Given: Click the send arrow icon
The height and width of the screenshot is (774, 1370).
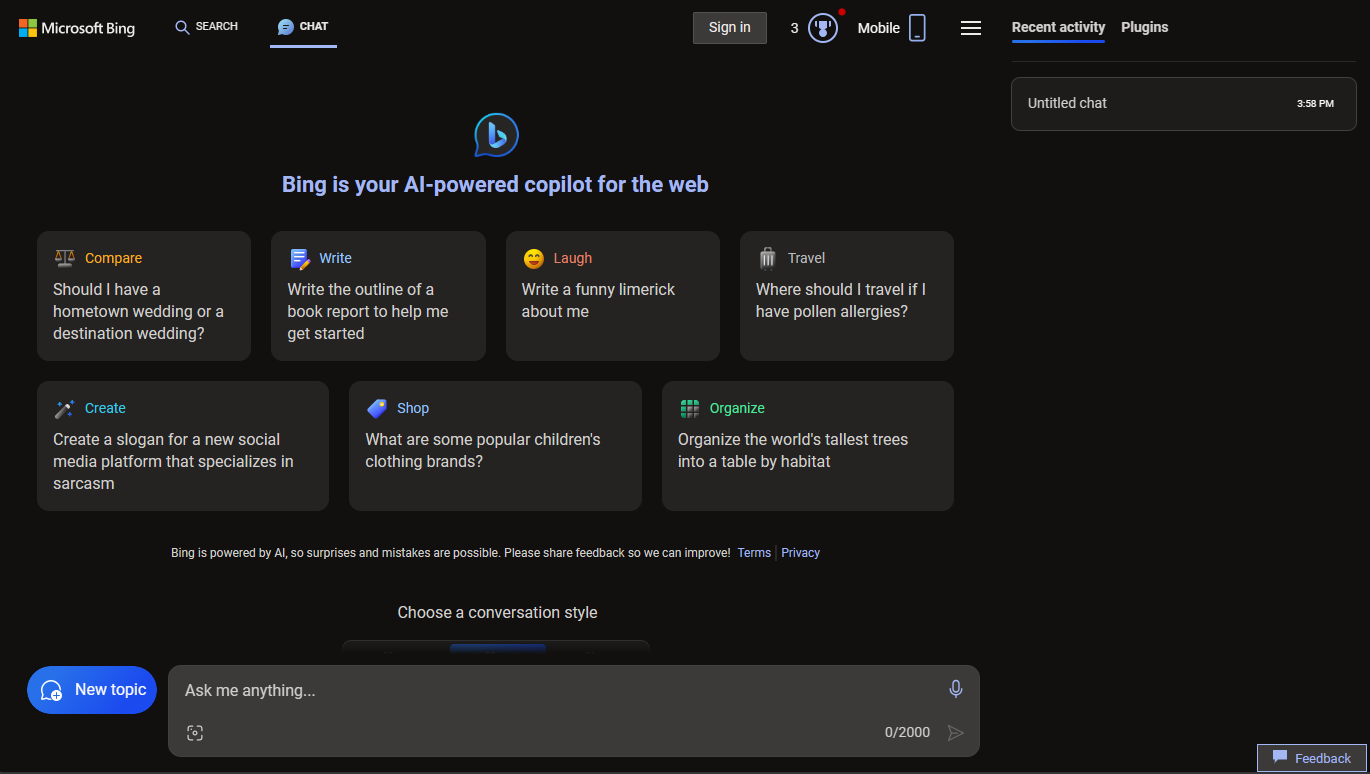Looking at the screenshot, I should [x=956, y=733].
